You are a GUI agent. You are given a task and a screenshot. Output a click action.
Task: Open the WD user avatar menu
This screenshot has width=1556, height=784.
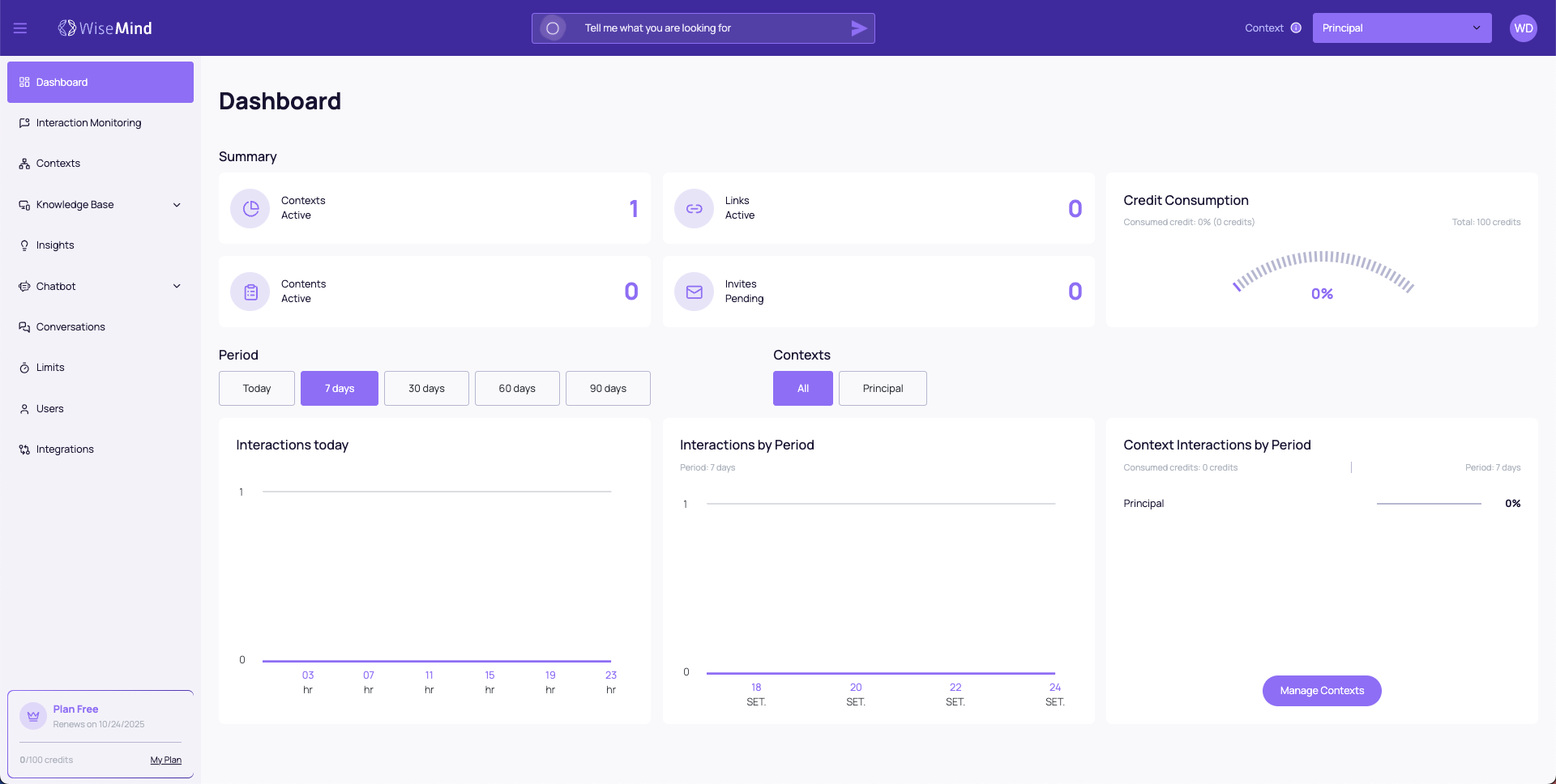1523,28
